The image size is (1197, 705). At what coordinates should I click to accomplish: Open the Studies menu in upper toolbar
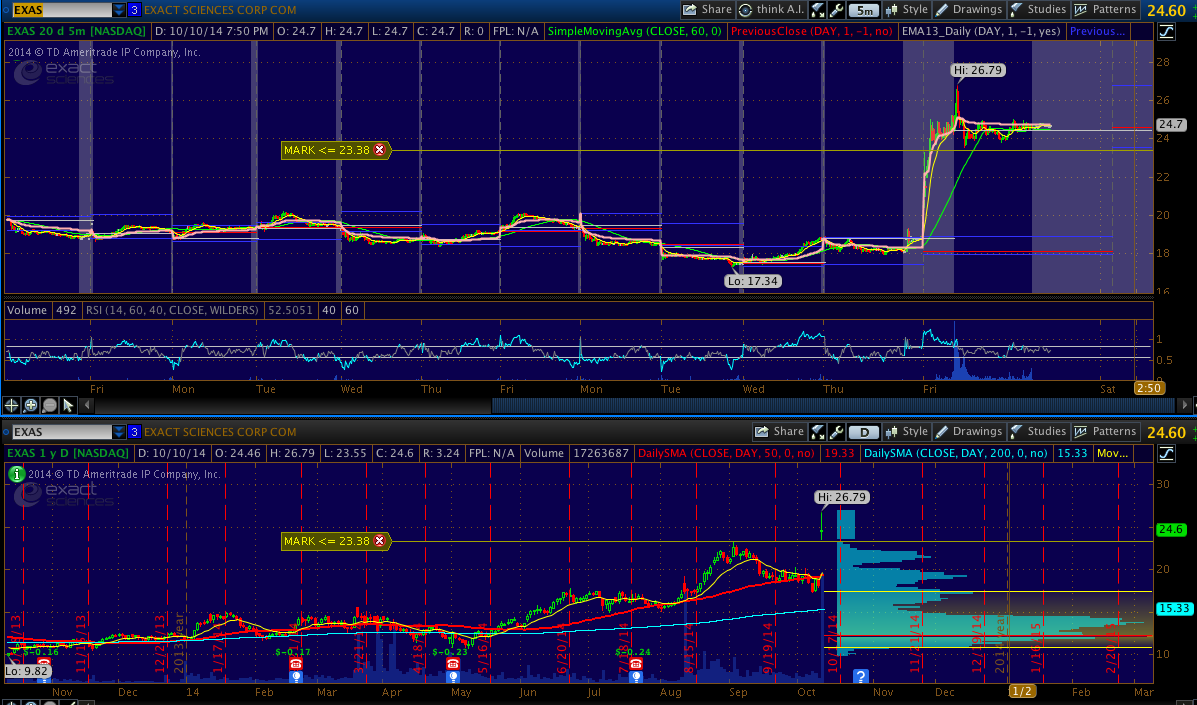pos(1038,10)
